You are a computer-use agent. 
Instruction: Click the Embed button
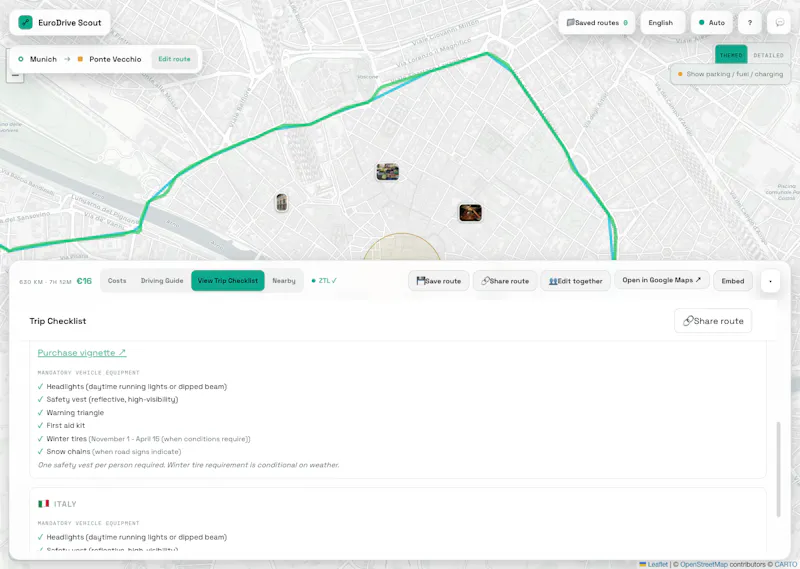pos(733,281)
